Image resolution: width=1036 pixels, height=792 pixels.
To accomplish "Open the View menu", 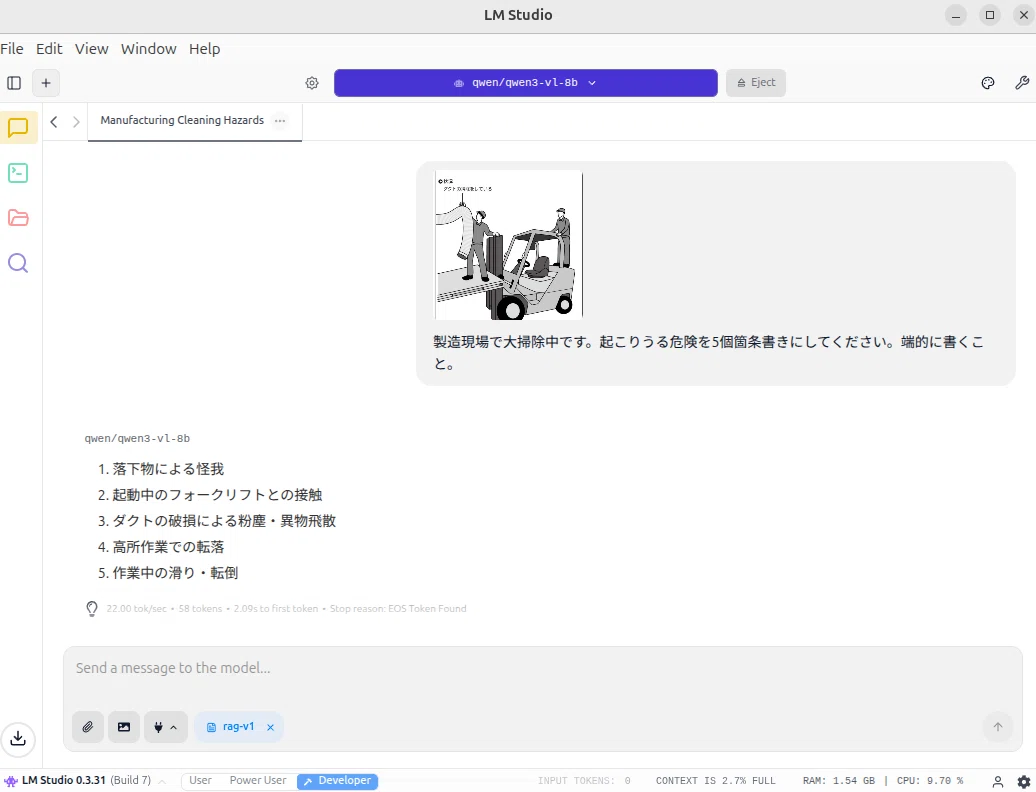I will [x=91, y=49].
